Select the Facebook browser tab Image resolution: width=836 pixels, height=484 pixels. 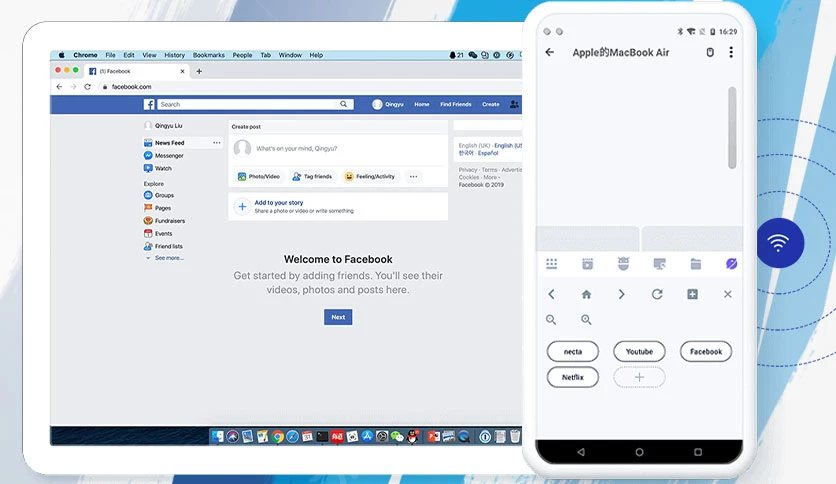[x=137, y=71]
